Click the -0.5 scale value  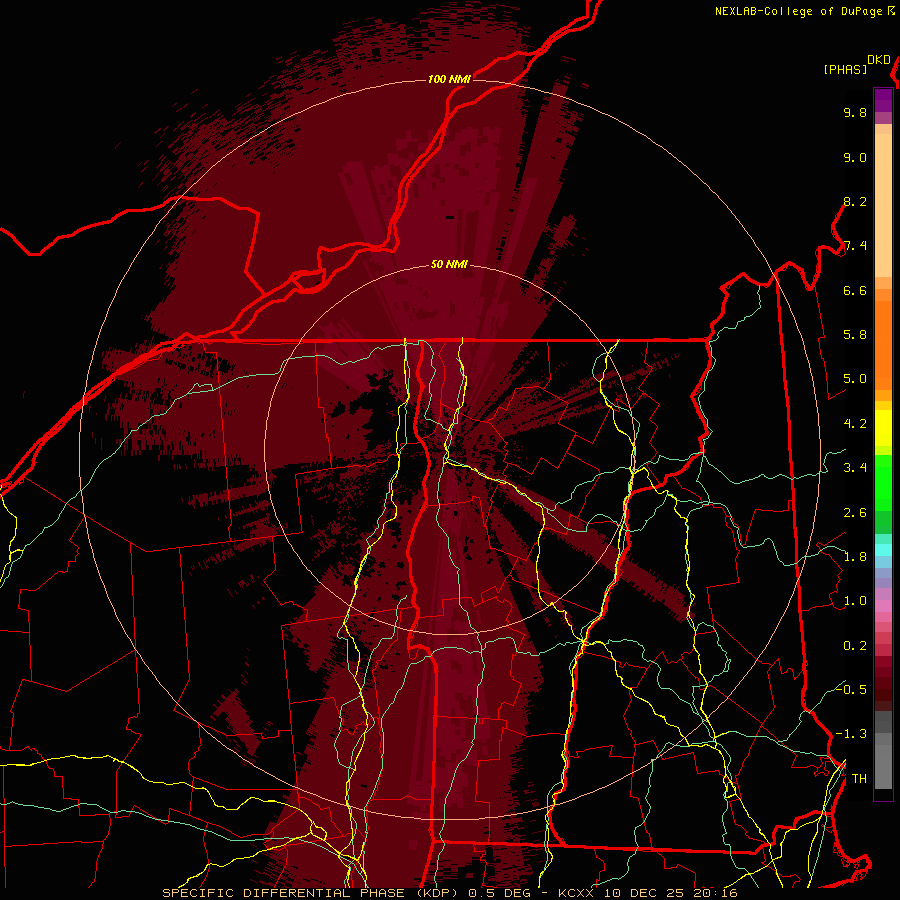click(x=851, y=690)
